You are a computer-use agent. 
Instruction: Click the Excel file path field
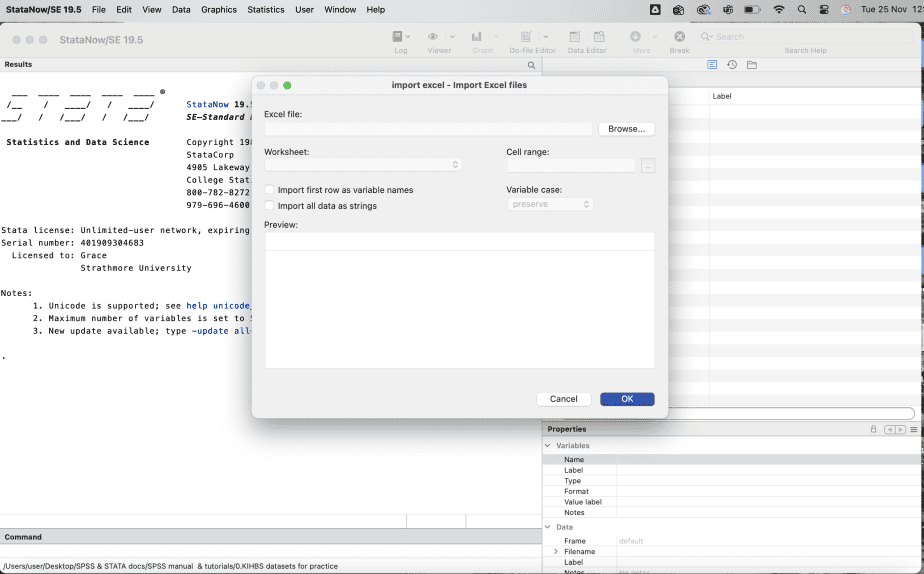(428, 129)
